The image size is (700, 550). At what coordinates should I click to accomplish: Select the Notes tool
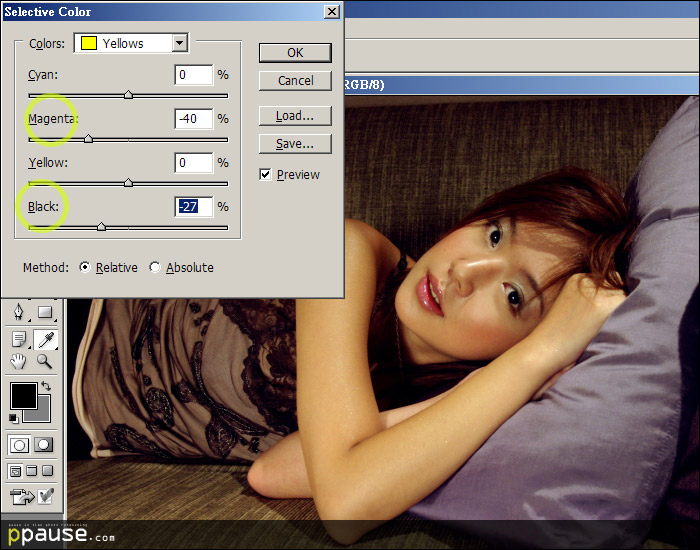pos(19,339)
